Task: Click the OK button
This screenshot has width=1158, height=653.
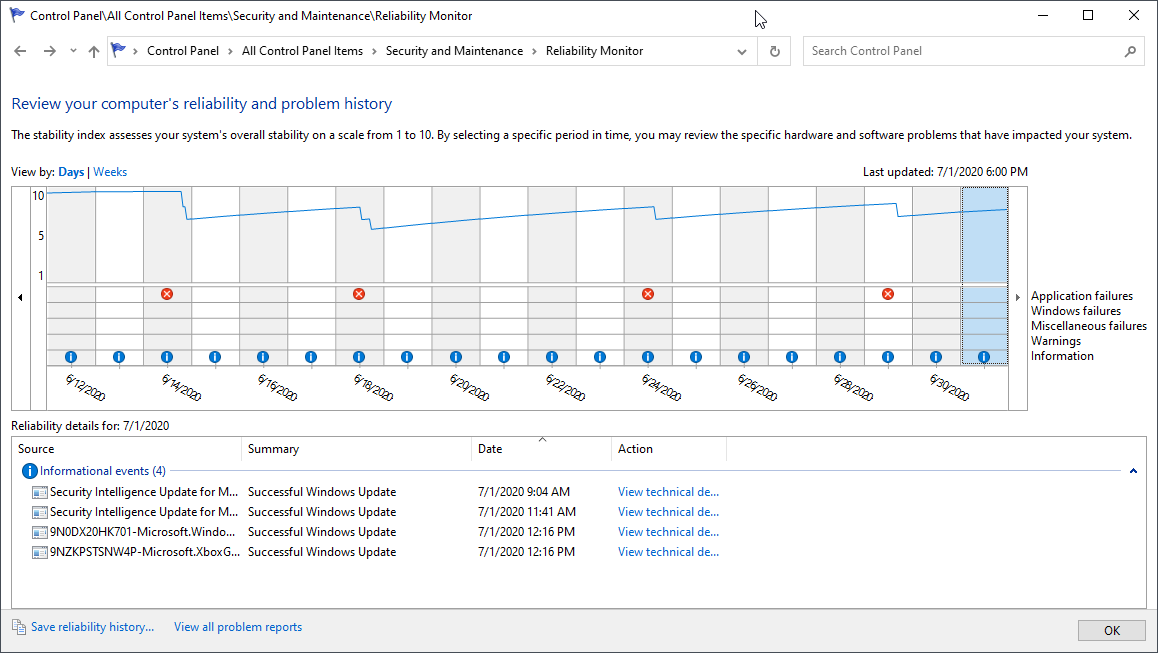Action: click(x=1112, y=630)
